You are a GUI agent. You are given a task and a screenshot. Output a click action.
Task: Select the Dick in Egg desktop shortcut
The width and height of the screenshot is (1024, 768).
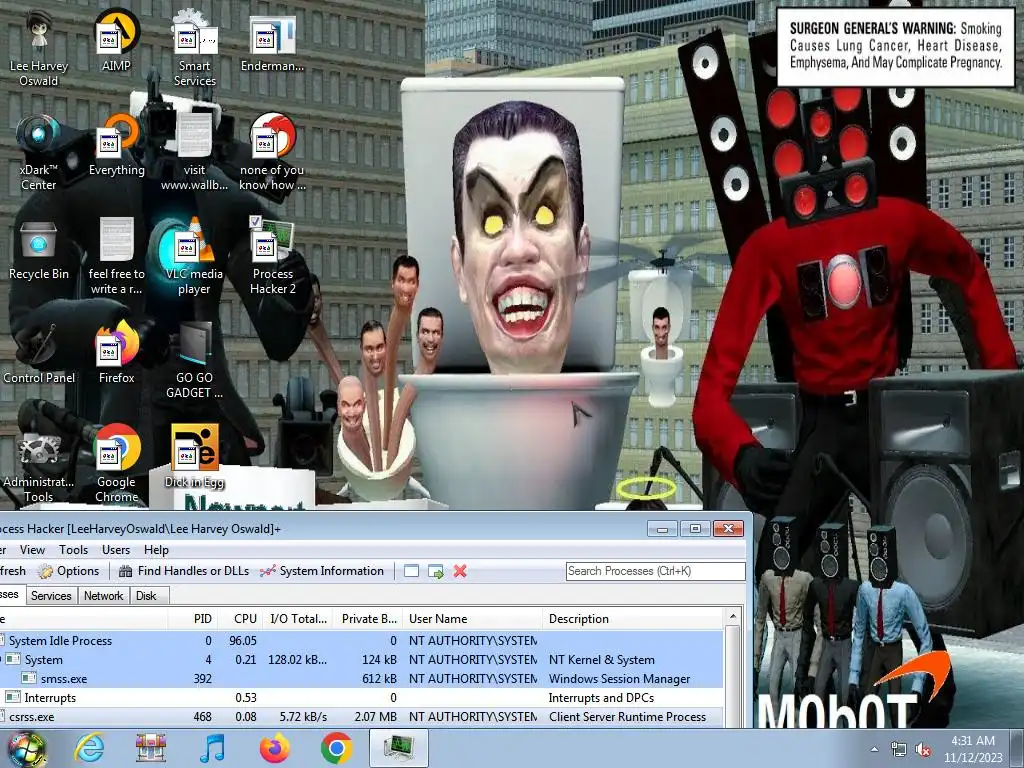tap(195, 456)
